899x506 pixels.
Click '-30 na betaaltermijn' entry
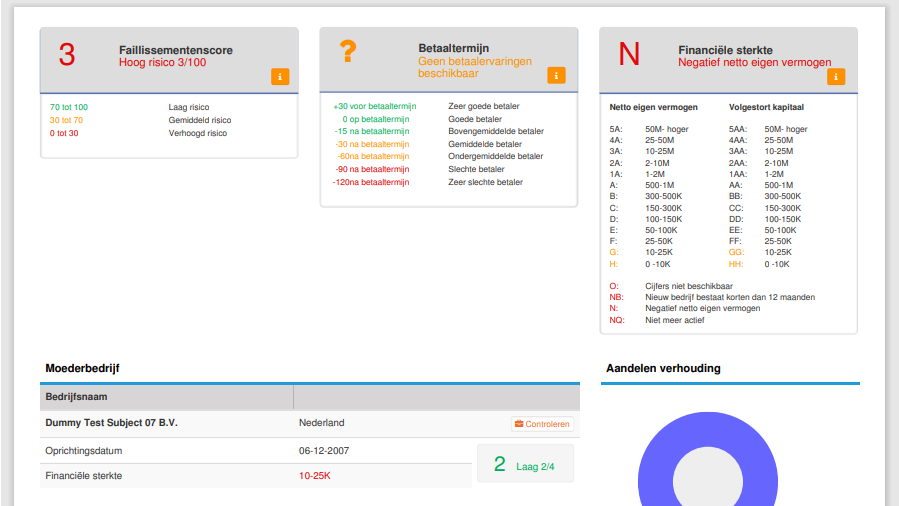[x=372, y=144]
